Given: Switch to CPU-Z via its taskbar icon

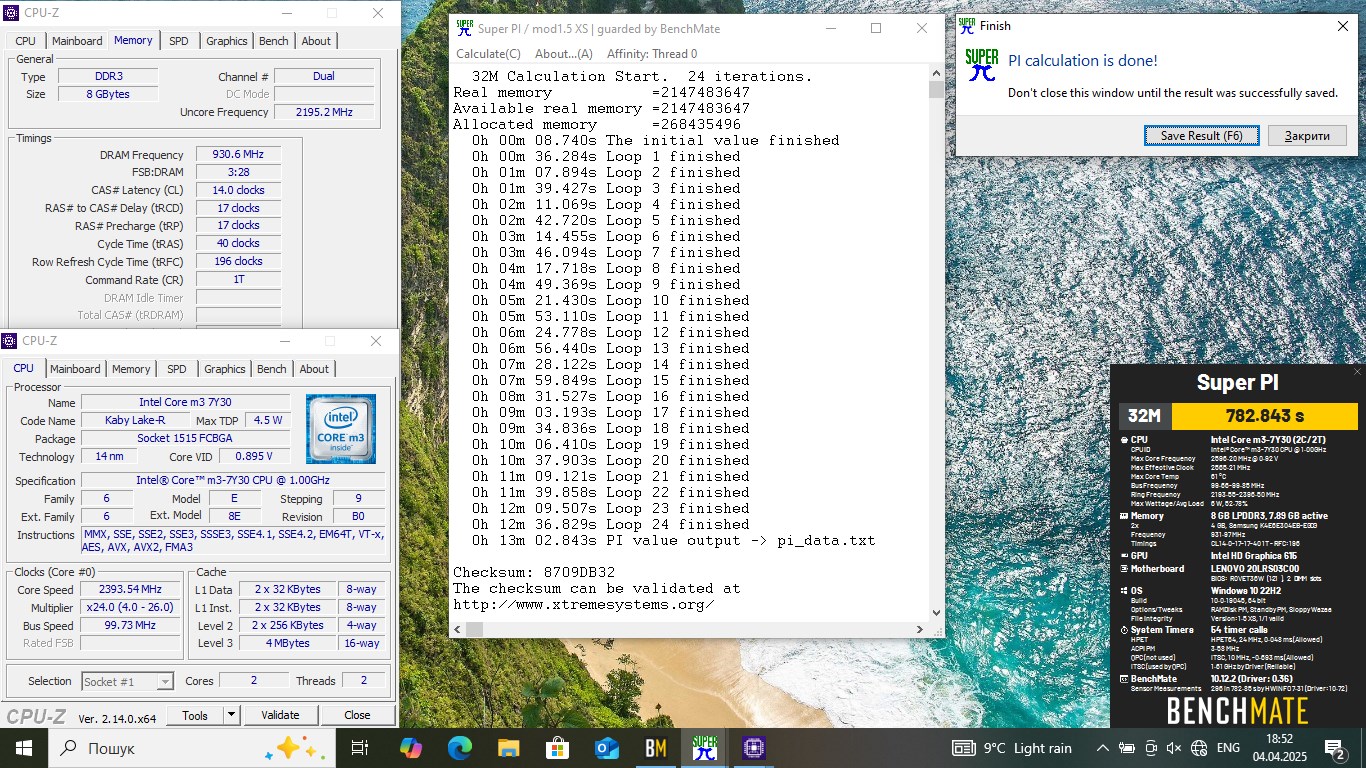Looking at the screenshot, I should tap(754, 747).
